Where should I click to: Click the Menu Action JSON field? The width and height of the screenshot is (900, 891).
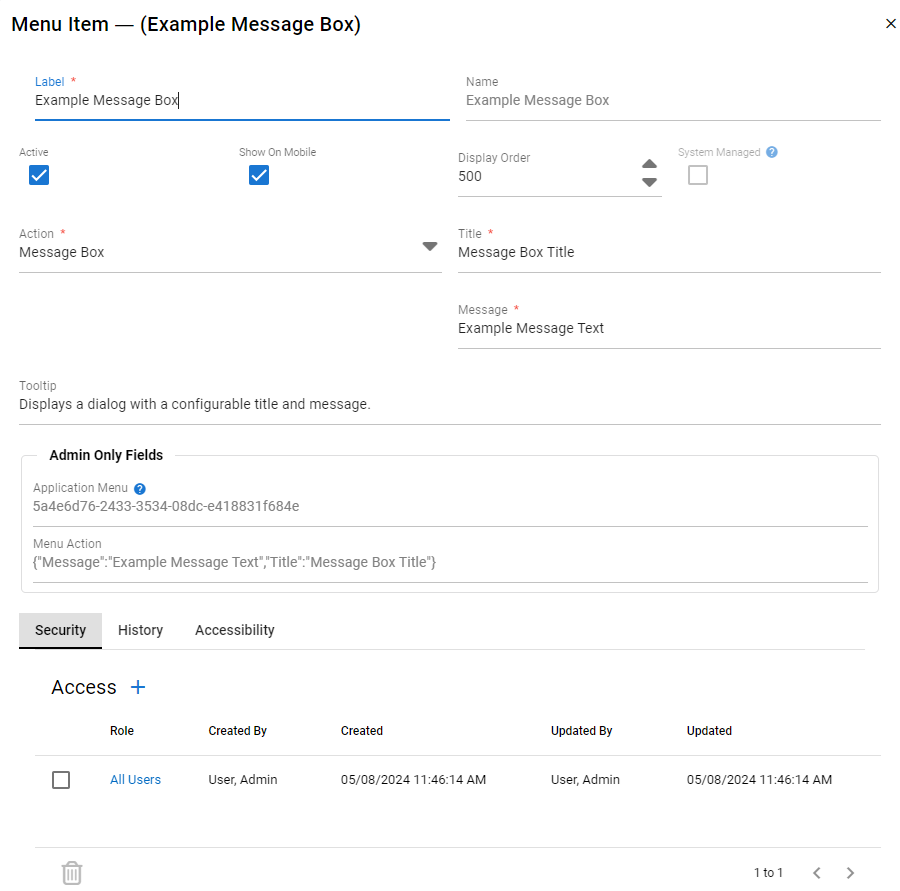pyautogui.click(x=450, y=562)
